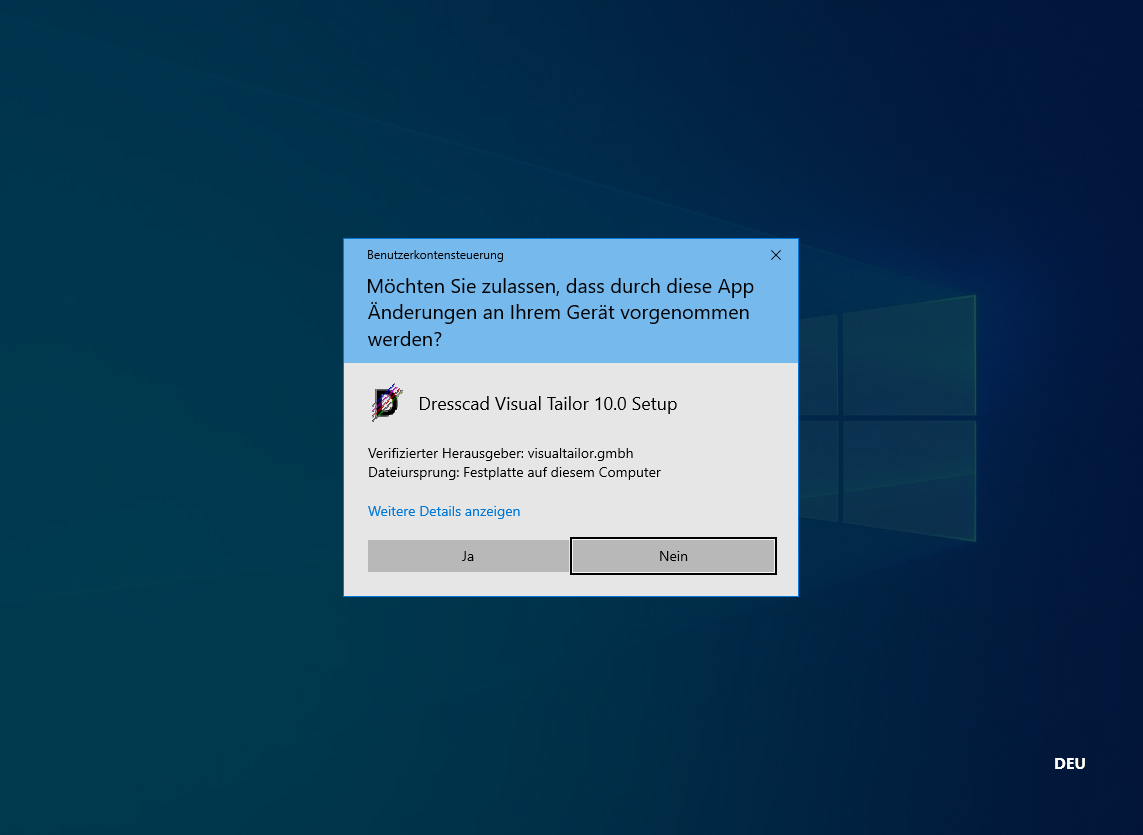Click the Verifizierter Herausgeber label

point(445,453)
